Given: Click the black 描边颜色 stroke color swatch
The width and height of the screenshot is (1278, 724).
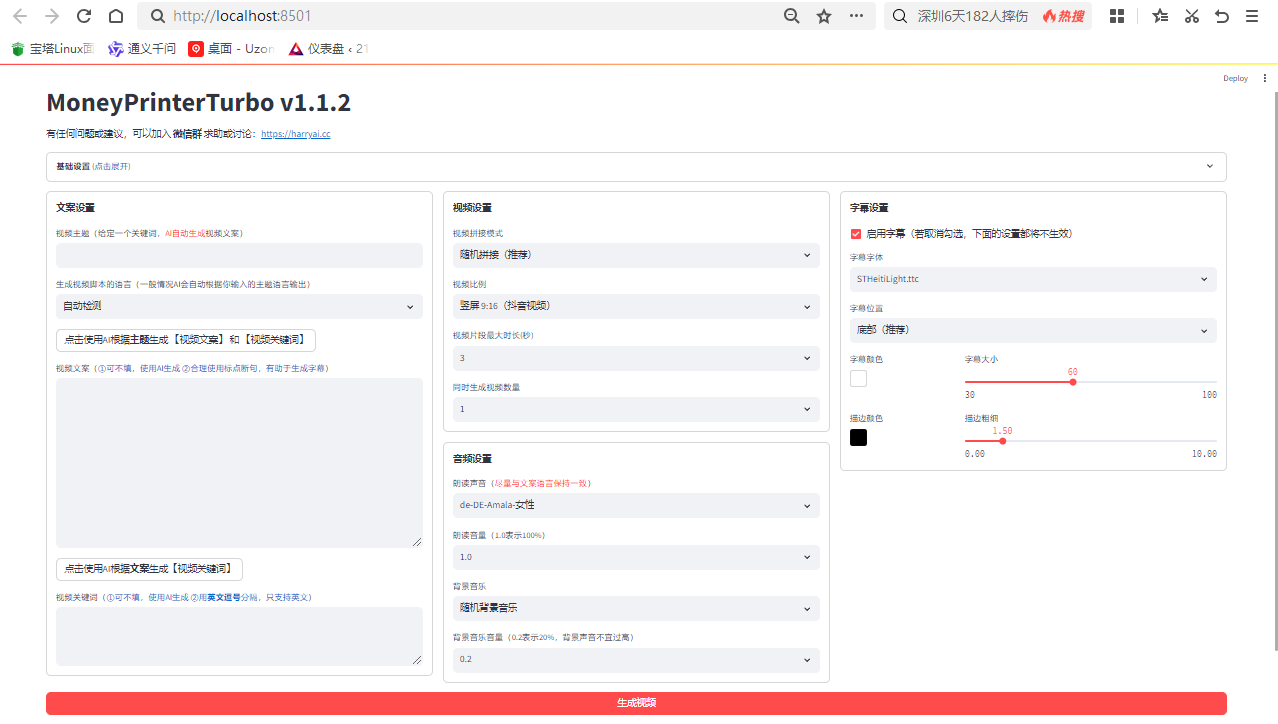Looking at the screenshot, I should 858,438.
